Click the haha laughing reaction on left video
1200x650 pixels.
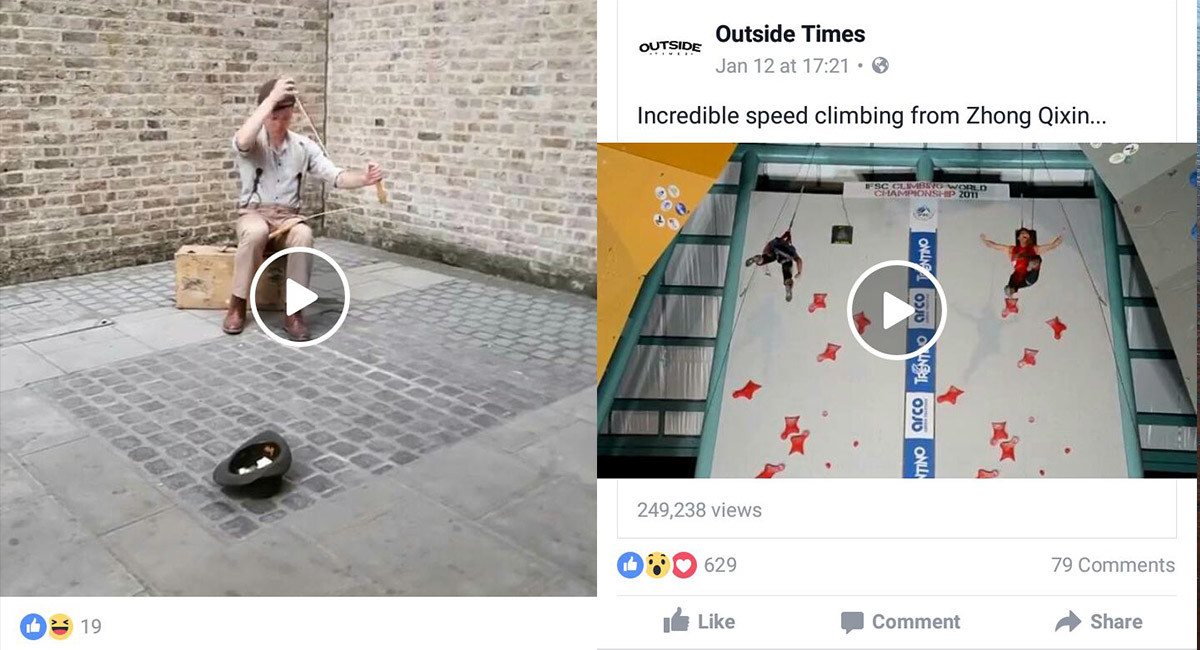(x=60, y=627)
